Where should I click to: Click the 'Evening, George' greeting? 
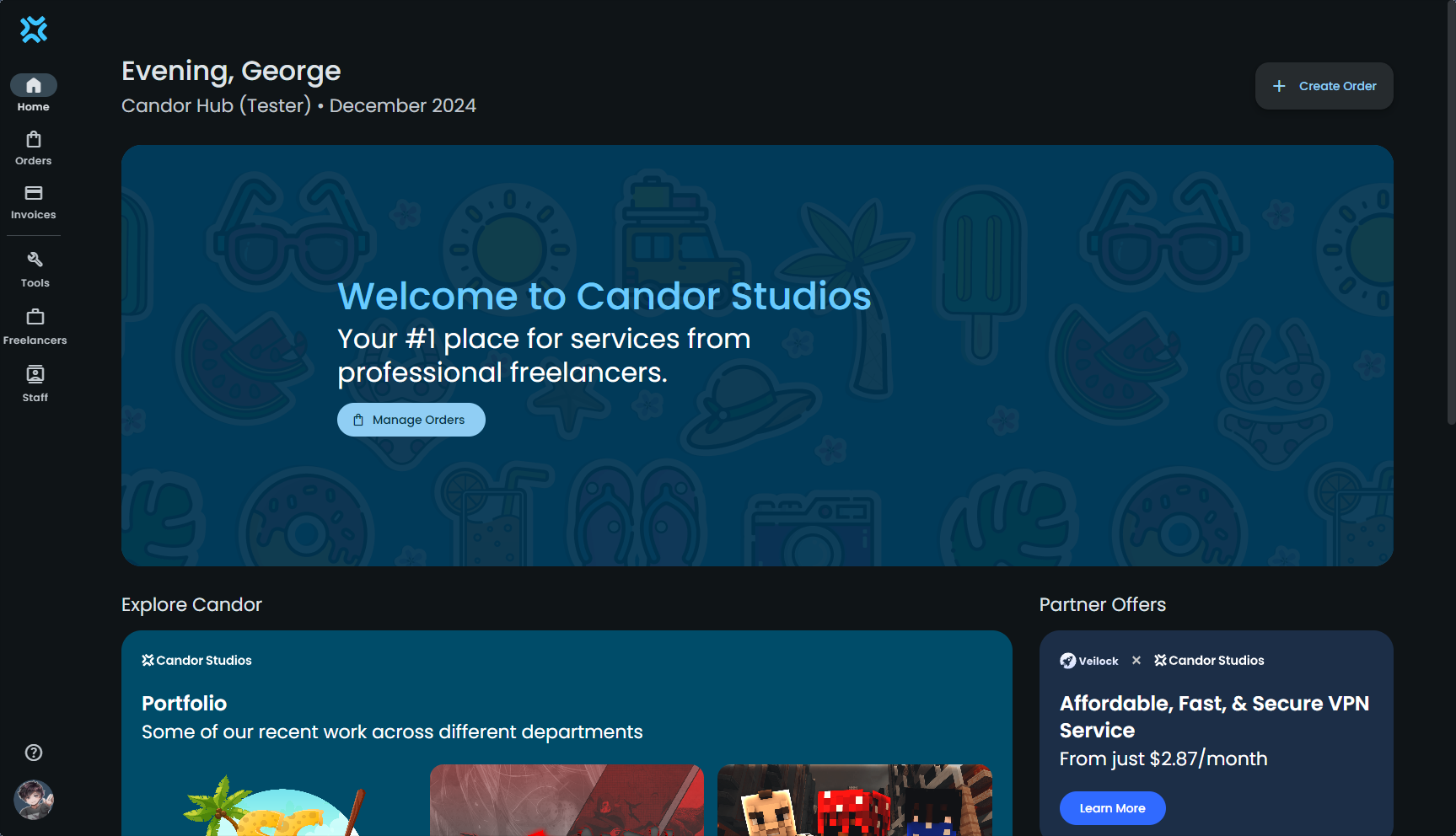(231, 71)
